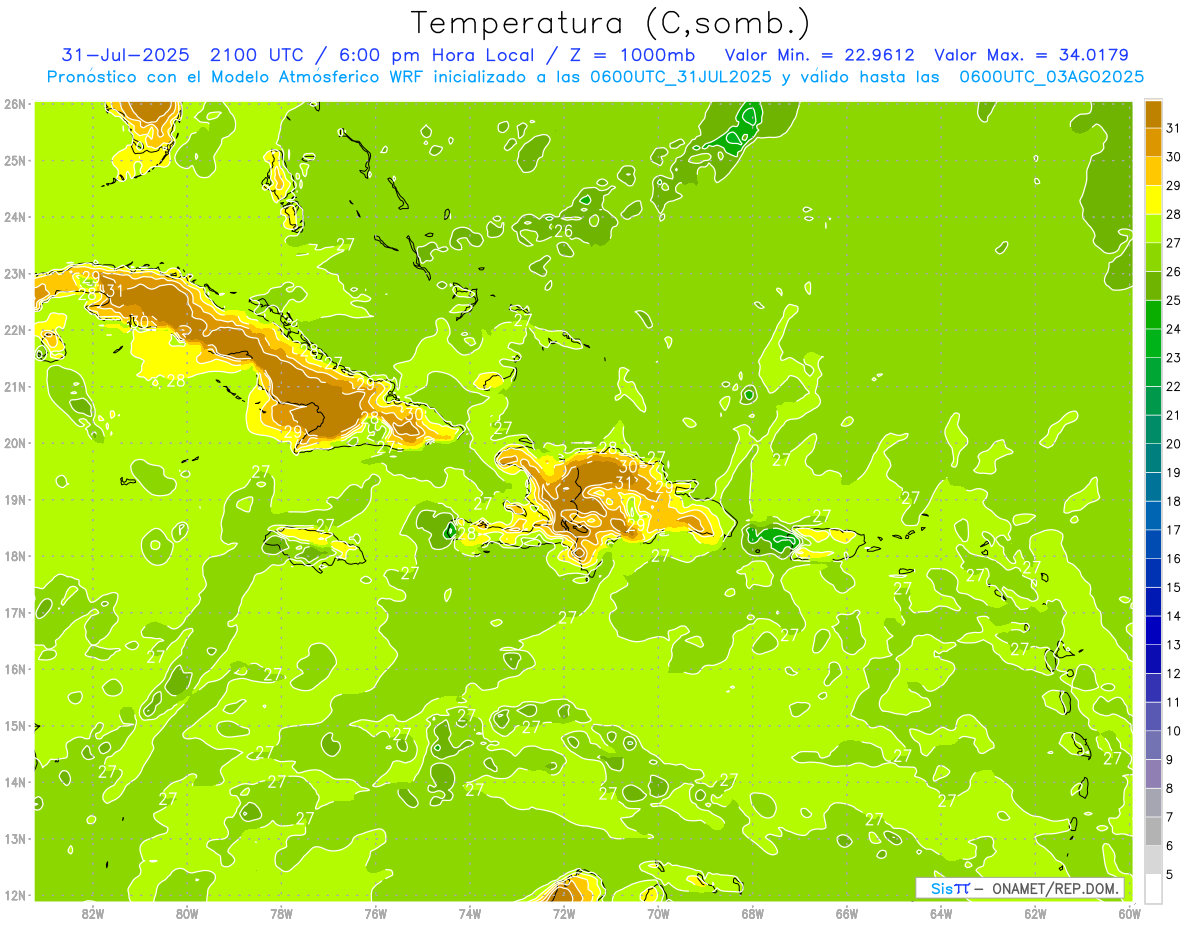1200x927 pixels.
Task: Click the "66W" longitude axis label
Action: coord(847,912)
